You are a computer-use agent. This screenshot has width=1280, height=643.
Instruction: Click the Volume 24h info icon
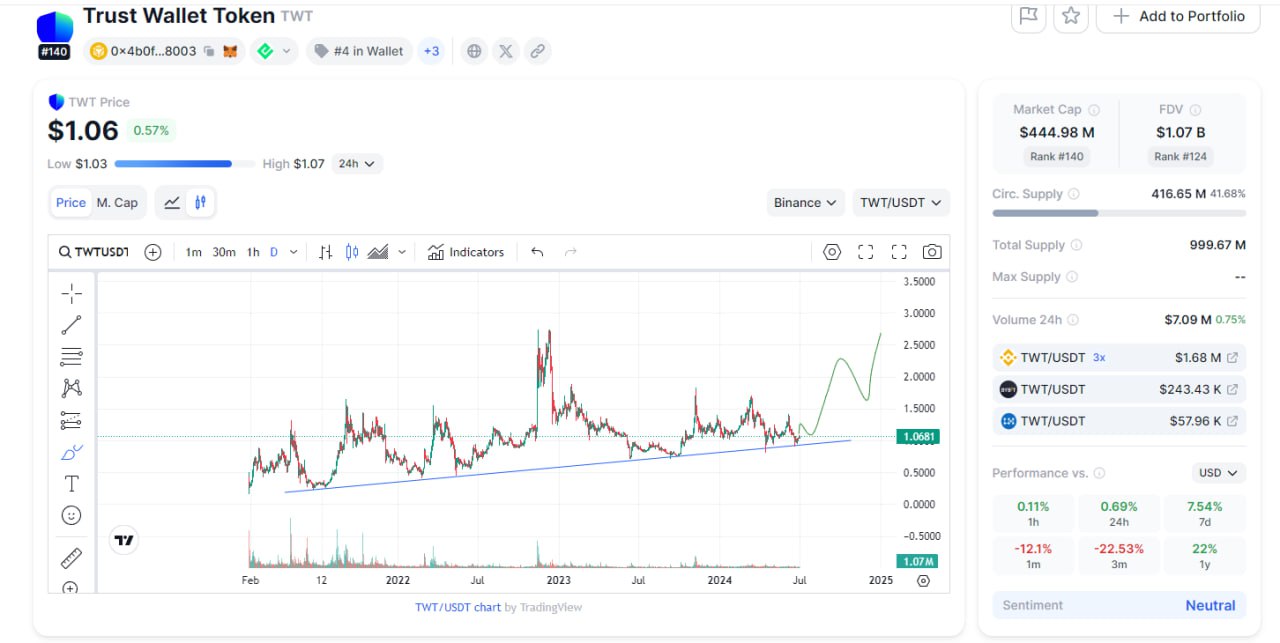[1072, 320]
